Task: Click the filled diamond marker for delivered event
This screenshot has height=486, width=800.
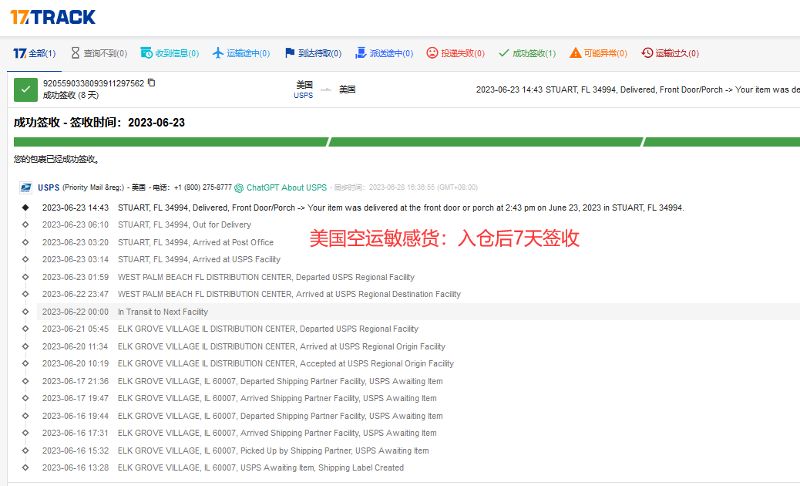Action: [26, 208]
